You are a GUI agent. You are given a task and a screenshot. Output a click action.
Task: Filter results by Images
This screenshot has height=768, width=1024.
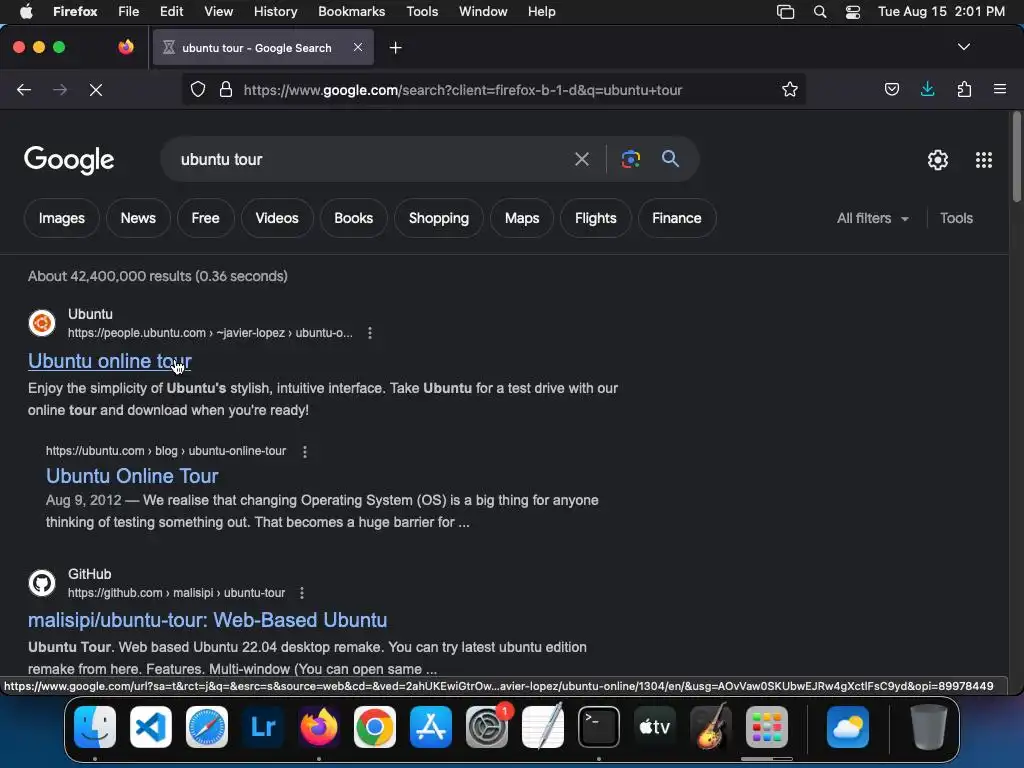click(x=61, y=218)
